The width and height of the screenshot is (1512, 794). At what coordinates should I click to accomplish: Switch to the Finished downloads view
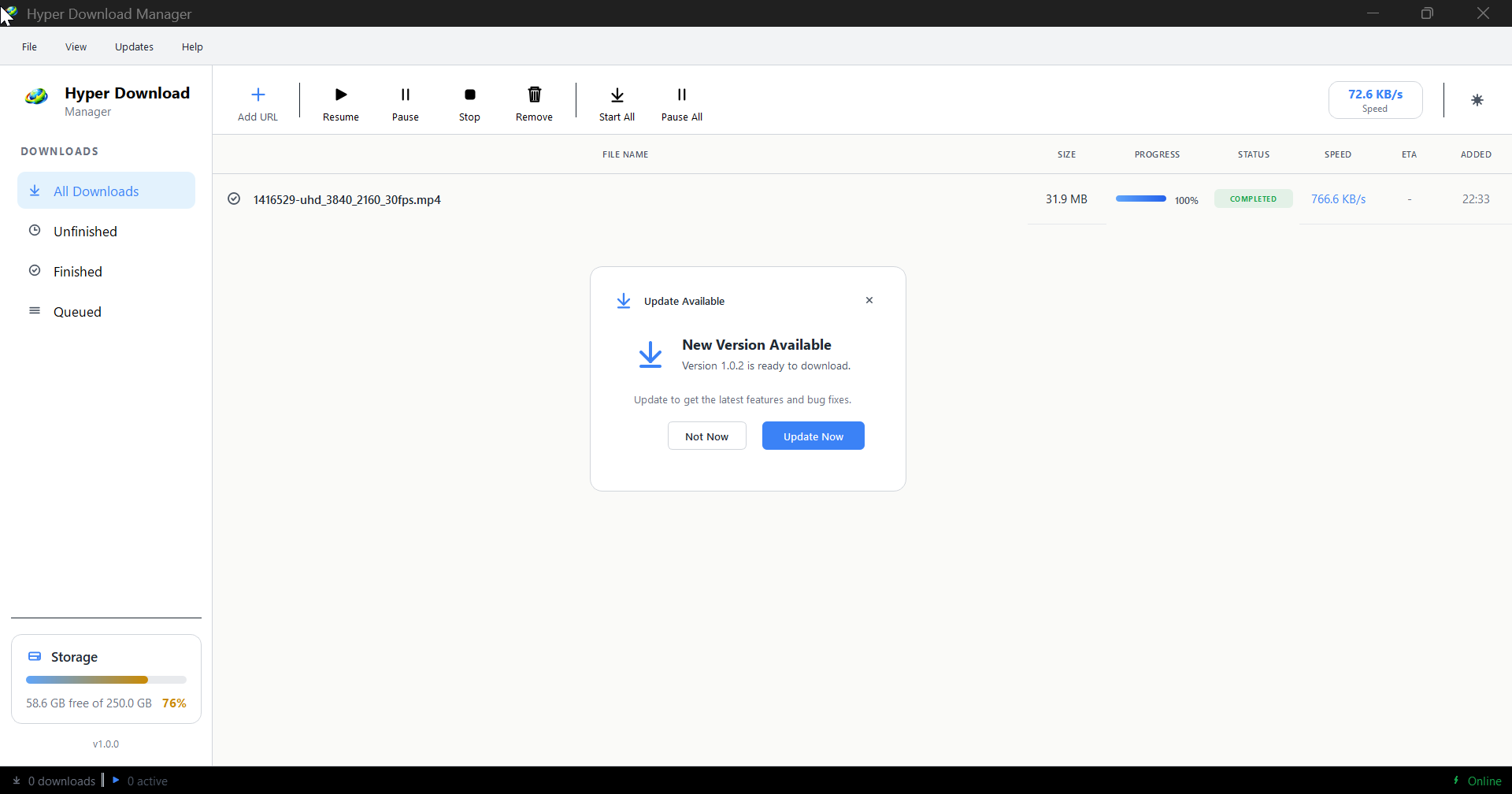[77, 271]
